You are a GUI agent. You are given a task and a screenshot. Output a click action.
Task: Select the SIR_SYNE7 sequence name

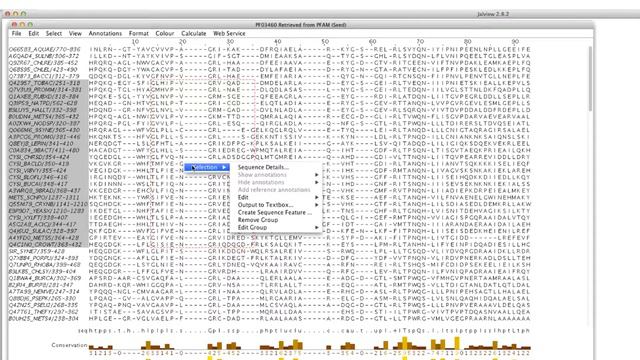tap(37, 251)
